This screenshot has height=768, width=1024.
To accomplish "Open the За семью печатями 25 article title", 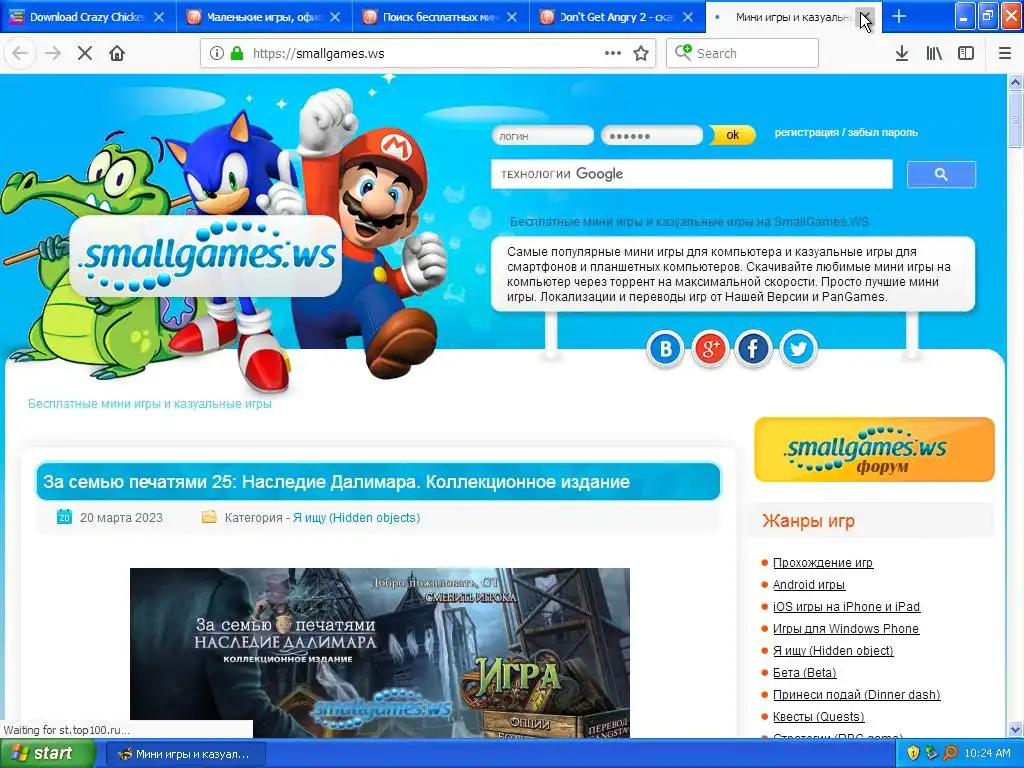I will (336, 482).
